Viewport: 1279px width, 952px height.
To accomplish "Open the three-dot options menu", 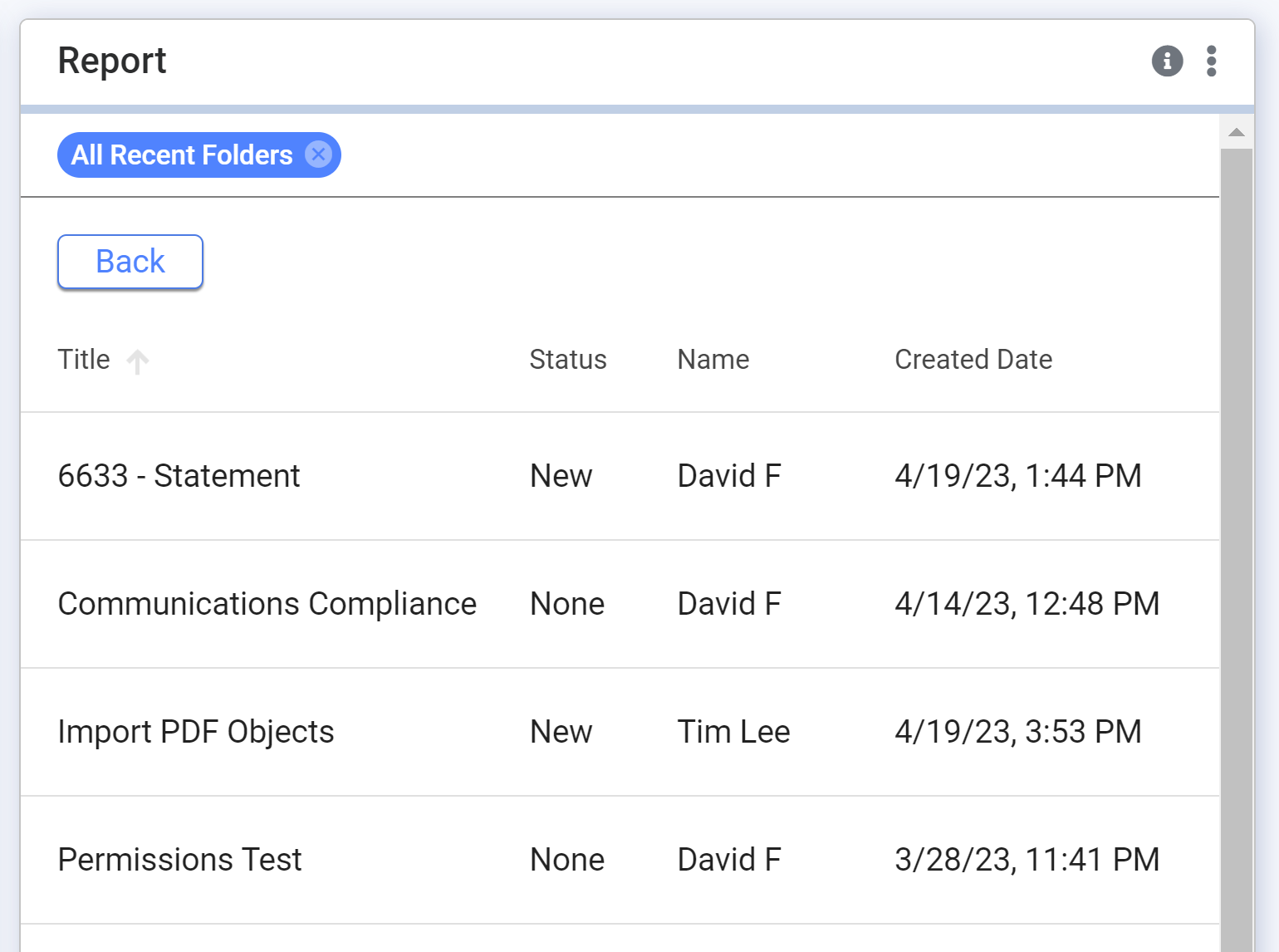I will click(1212, 61).
